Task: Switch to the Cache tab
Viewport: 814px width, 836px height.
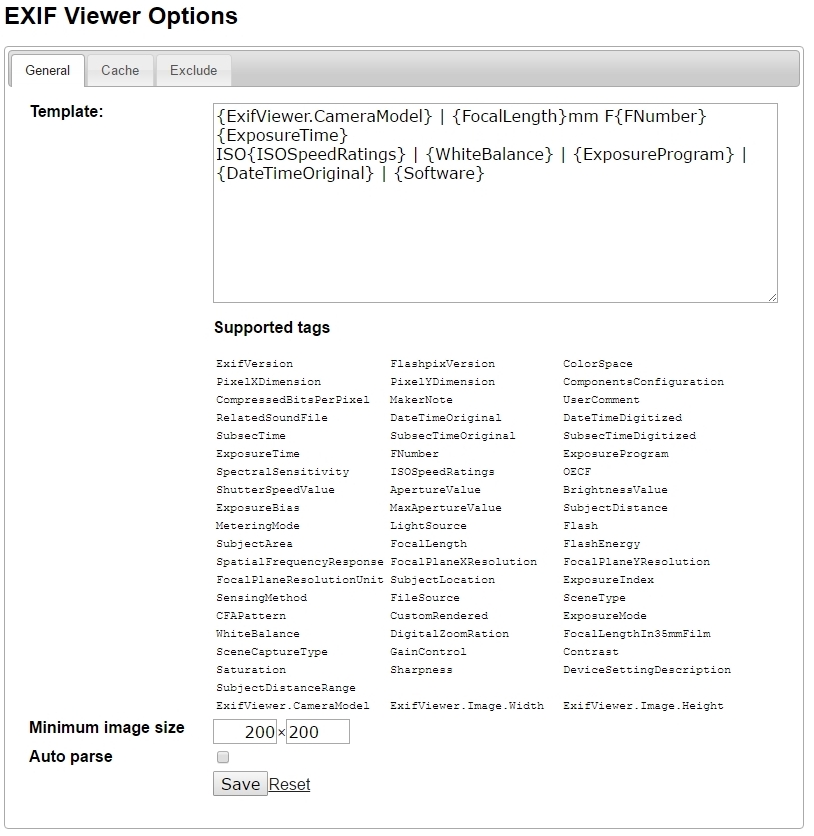Action: pos(120,70)
